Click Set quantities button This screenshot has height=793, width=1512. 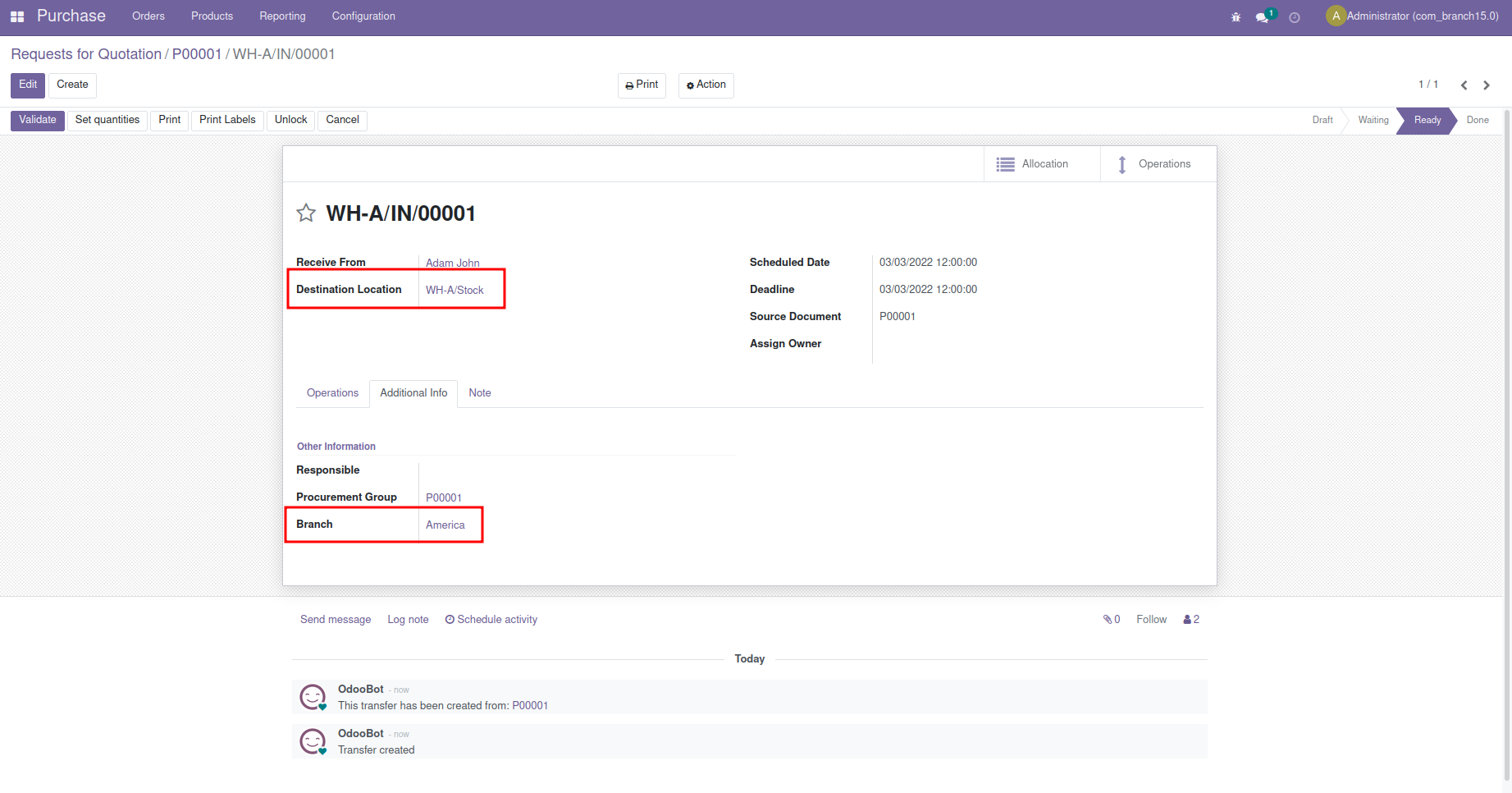(x=107, y=121)
